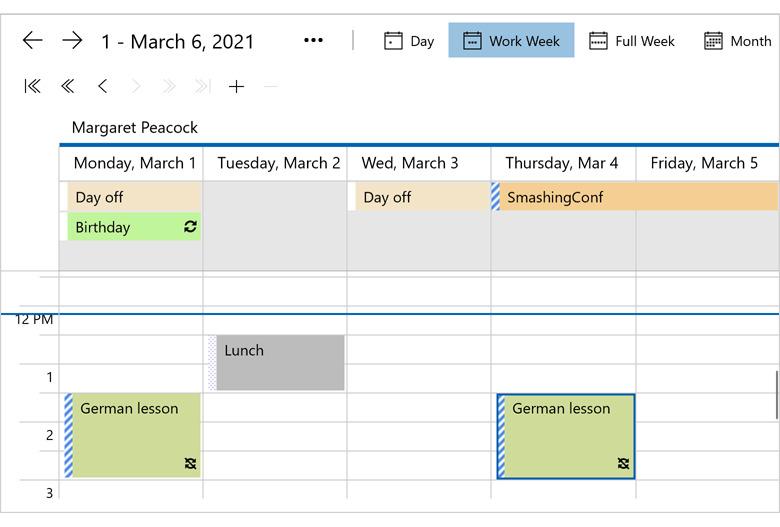This screenshot has width=780, height=527.
Task: Open the Month view
Action: point(738,41)
